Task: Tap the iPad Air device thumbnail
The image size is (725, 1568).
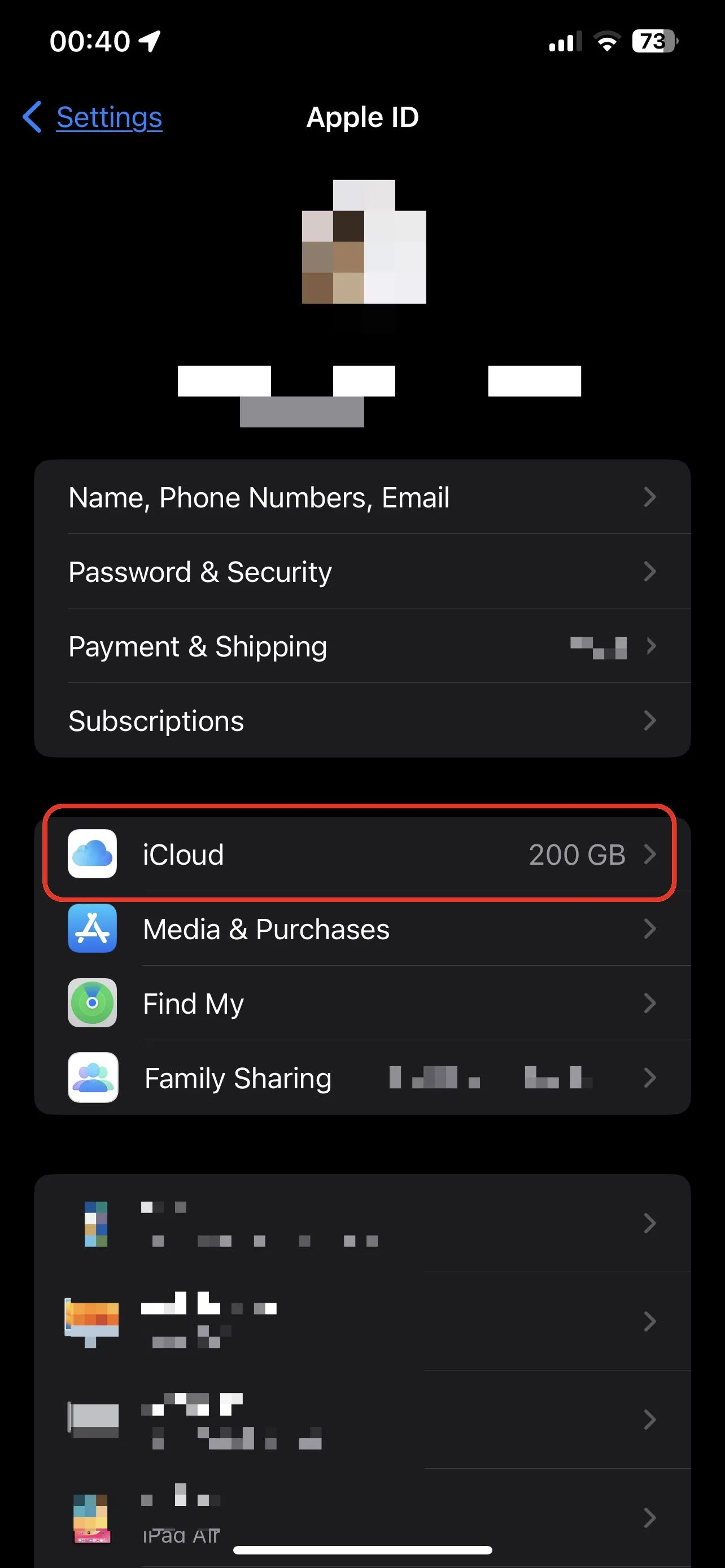Action: (x=91, y=1518)
